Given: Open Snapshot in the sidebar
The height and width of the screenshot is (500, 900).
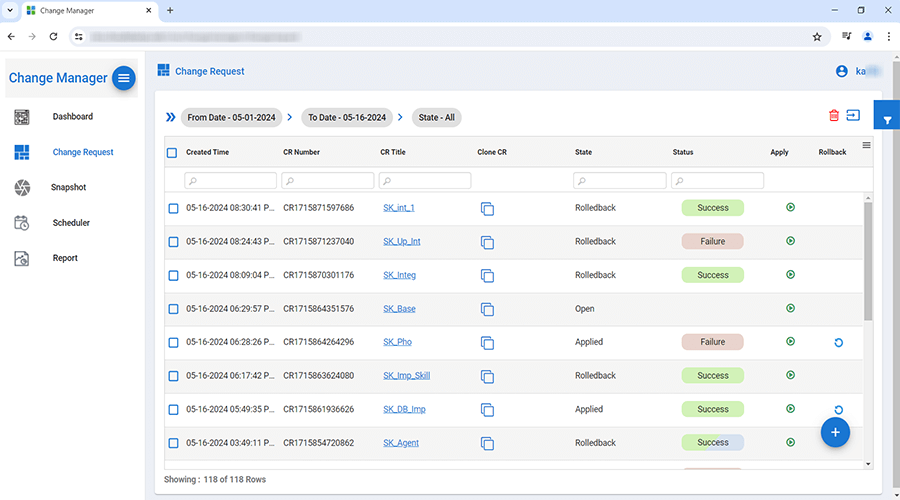Looking at the screenshot, I should [69, 187].
